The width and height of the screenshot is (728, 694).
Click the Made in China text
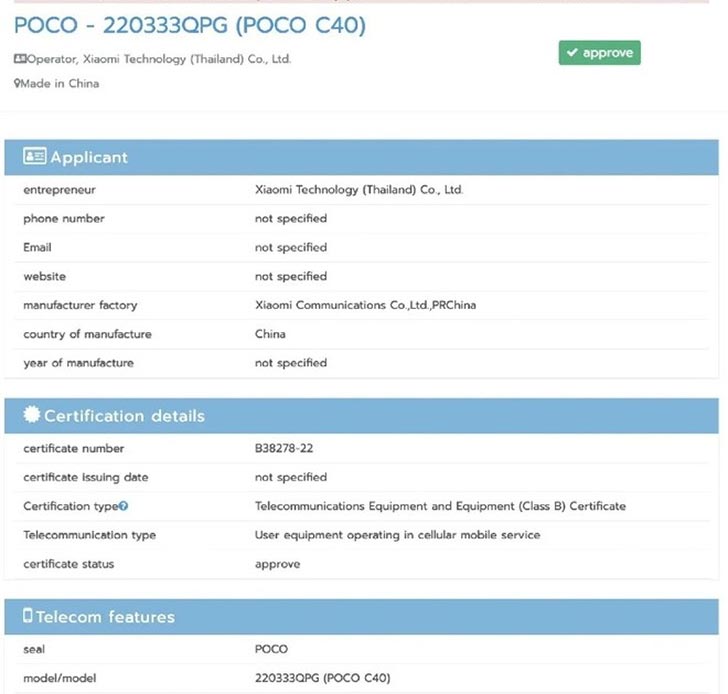pyautogui.click(x=60, y=84)
